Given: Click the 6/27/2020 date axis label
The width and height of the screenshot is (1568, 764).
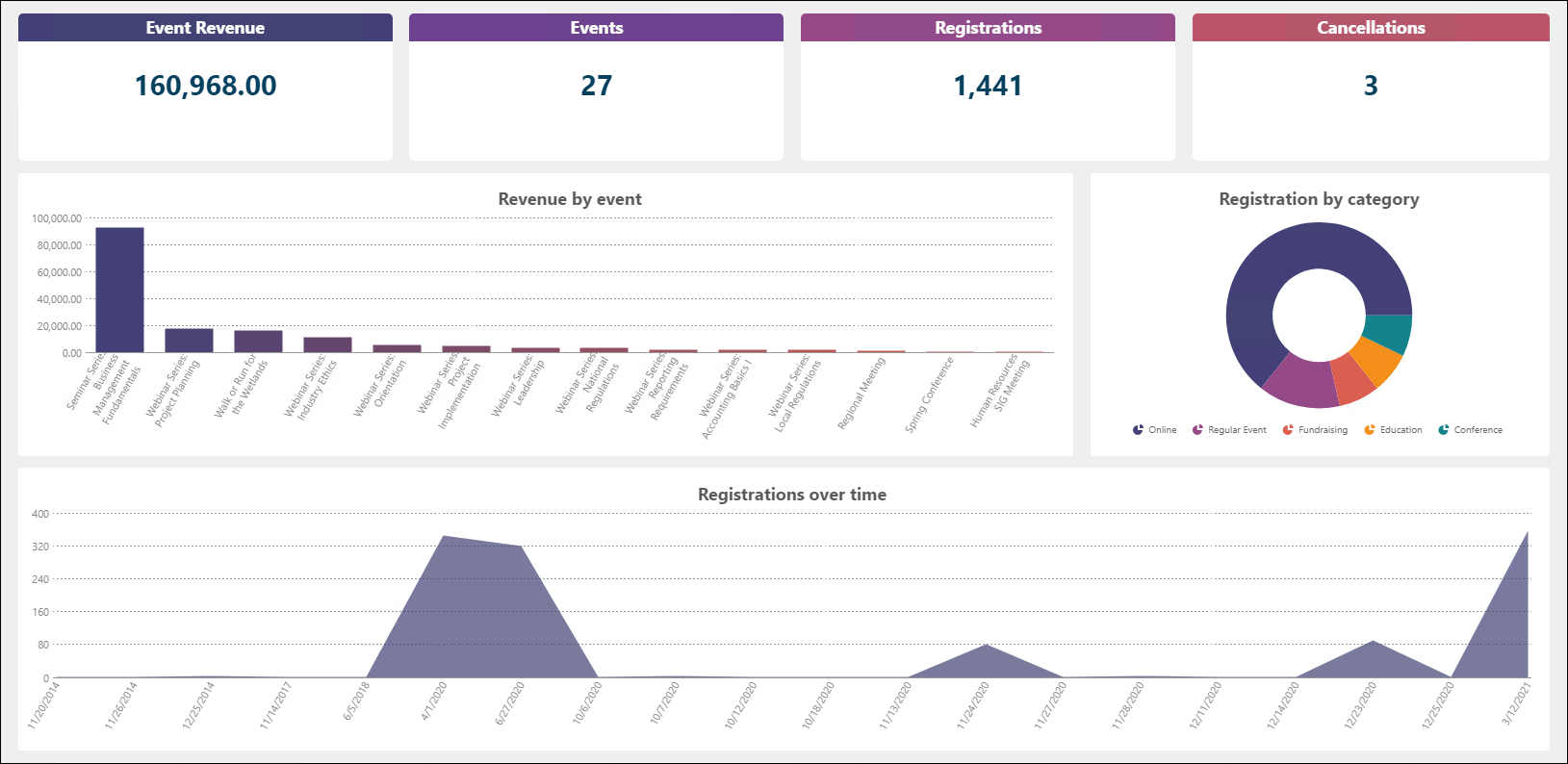Looking at the screenshot, I should tap(510, 703).
